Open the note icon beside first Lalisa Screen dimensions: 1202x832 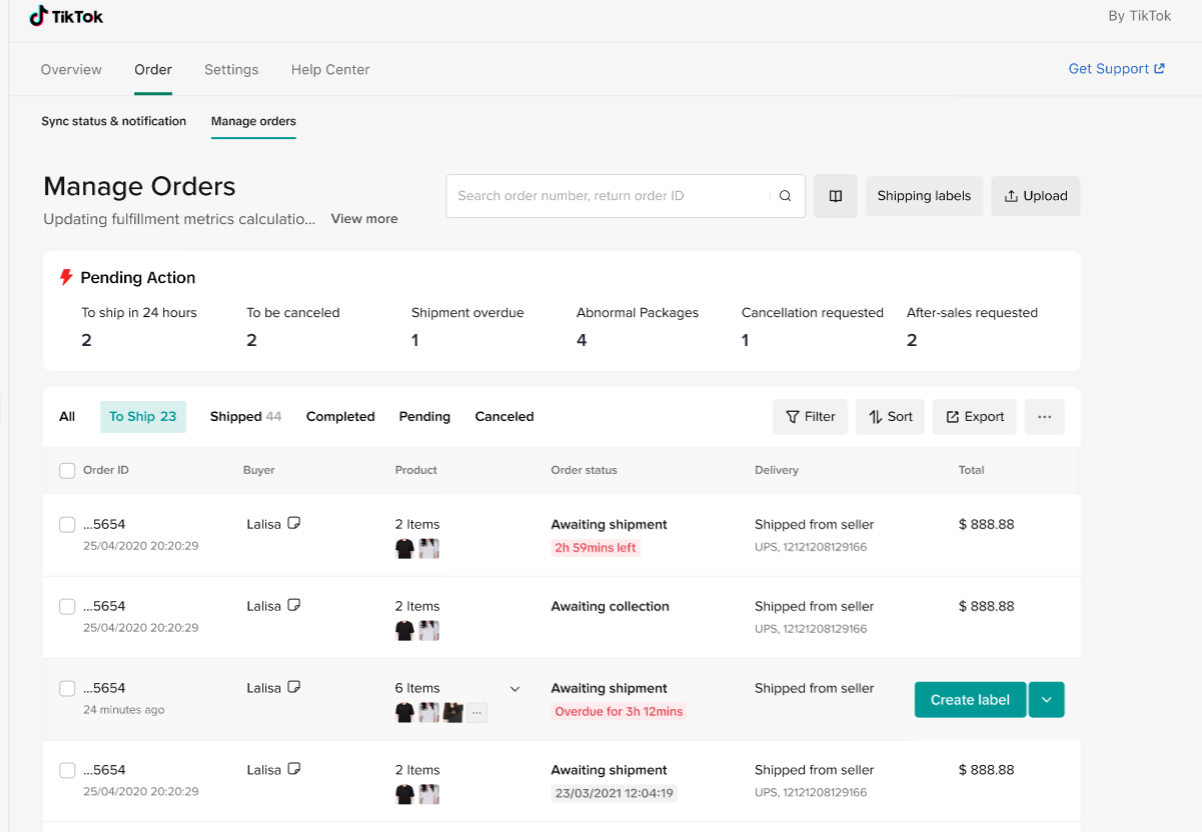pos(294,523)
